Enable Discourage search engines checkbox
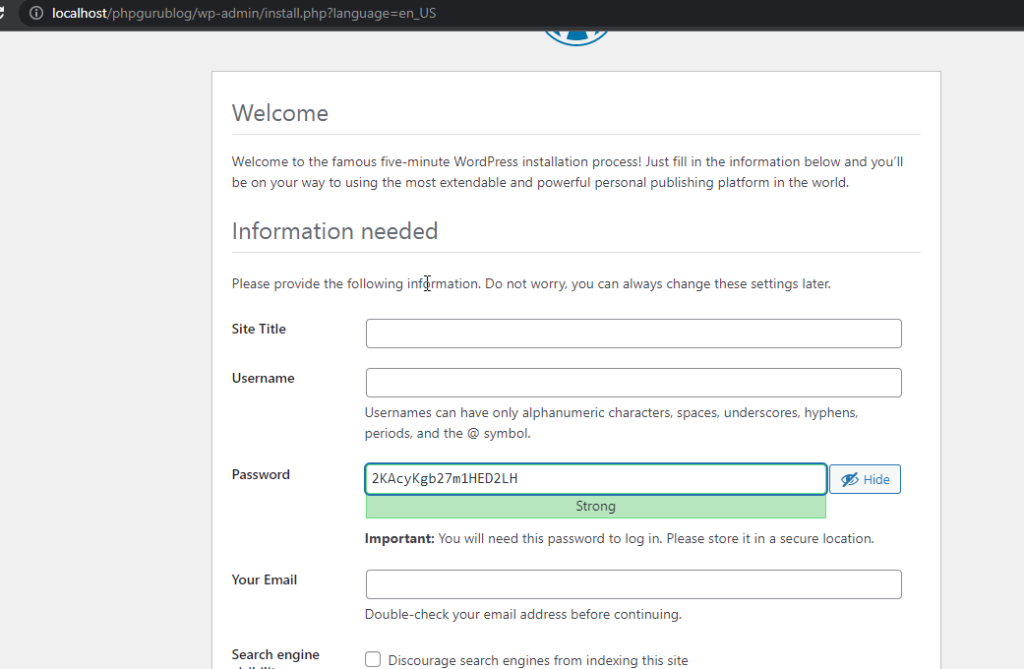This screenshot has height=669, width=1024. coord(373,660)
